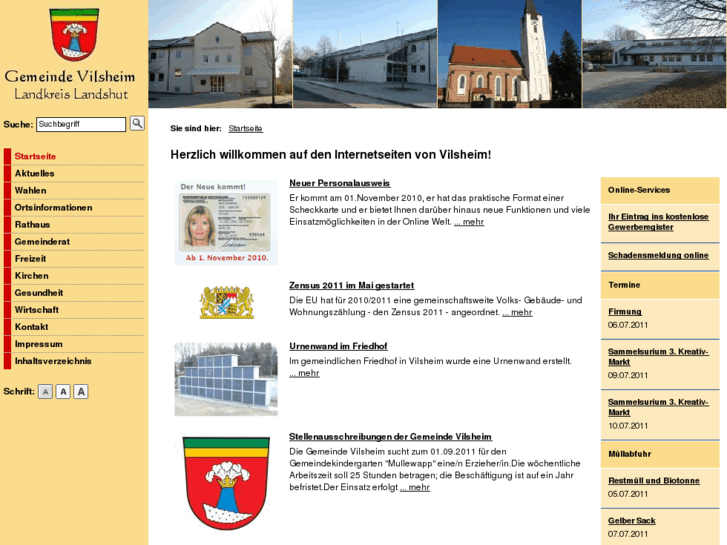727x545 pixels.
Task: Click the search magnifier button
Action: click(x=137, y=123)
